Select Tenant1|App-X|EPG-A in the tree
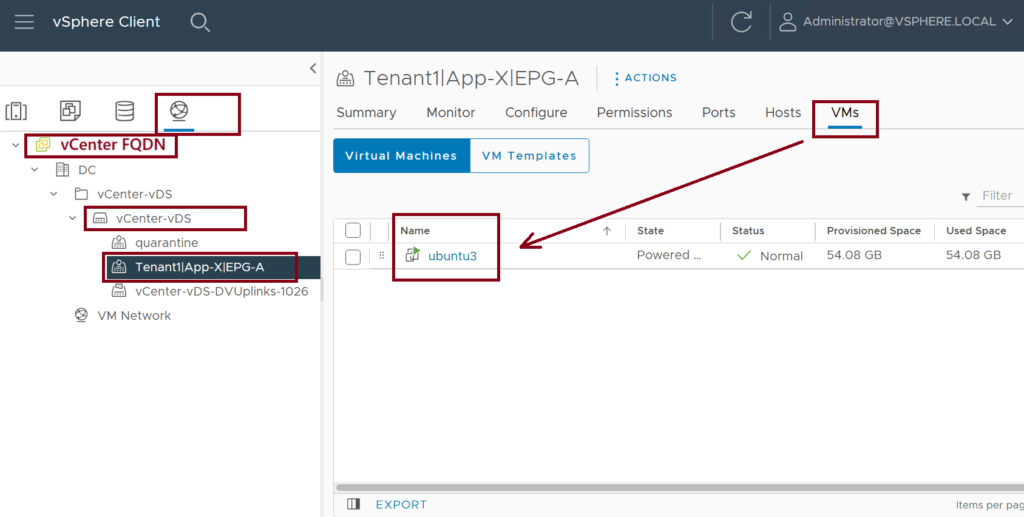Viewport: 1024px width, 517px height. [200, 267]
